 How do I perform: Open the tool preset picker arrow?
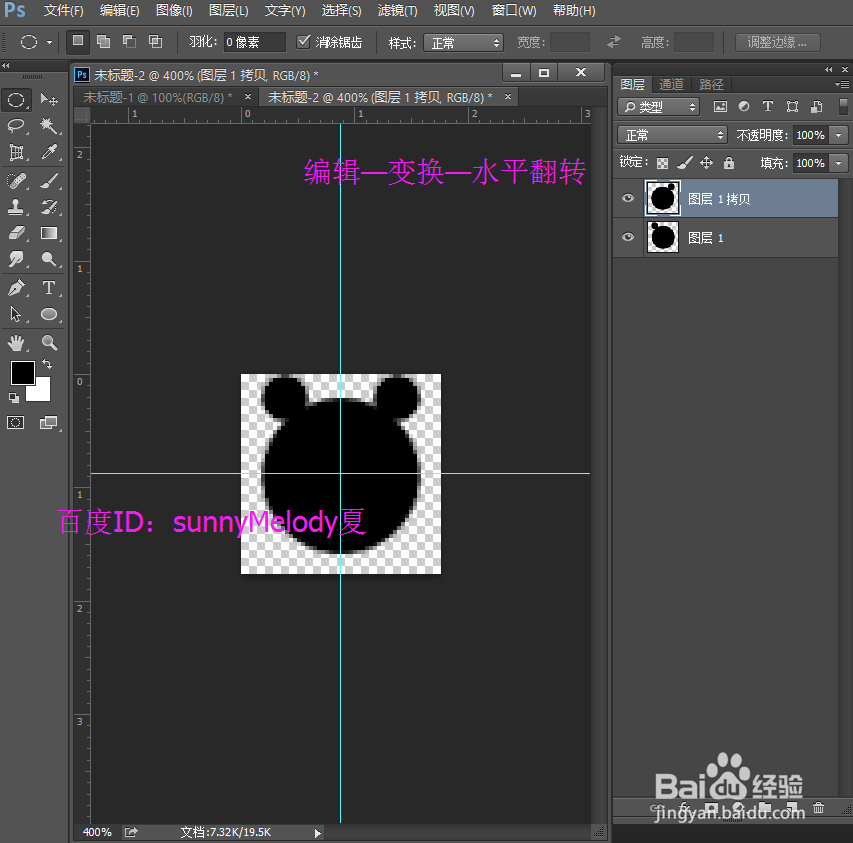[50, 42]
